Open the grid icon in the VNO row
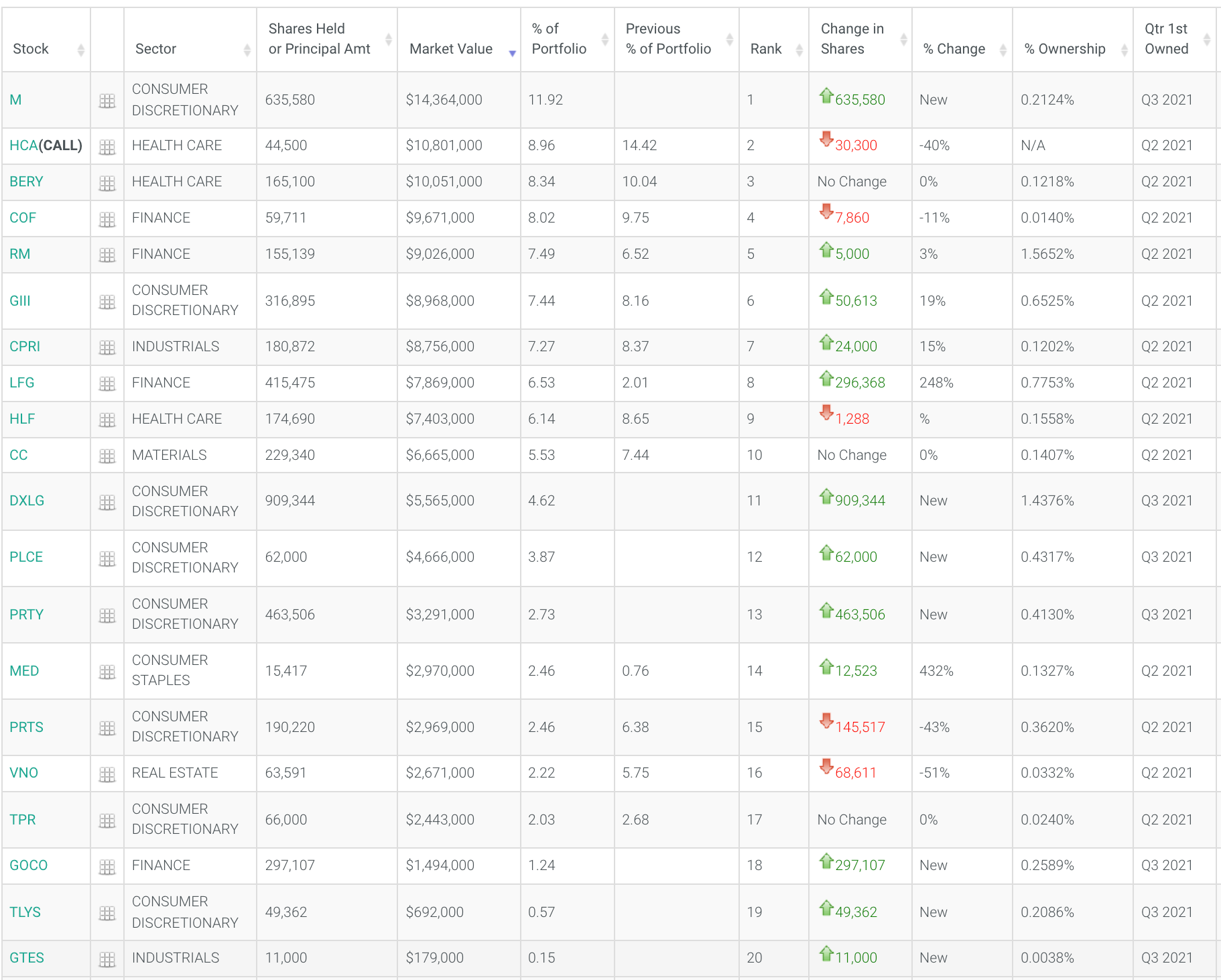1221x980 pixels. click(x=107, y=774)
